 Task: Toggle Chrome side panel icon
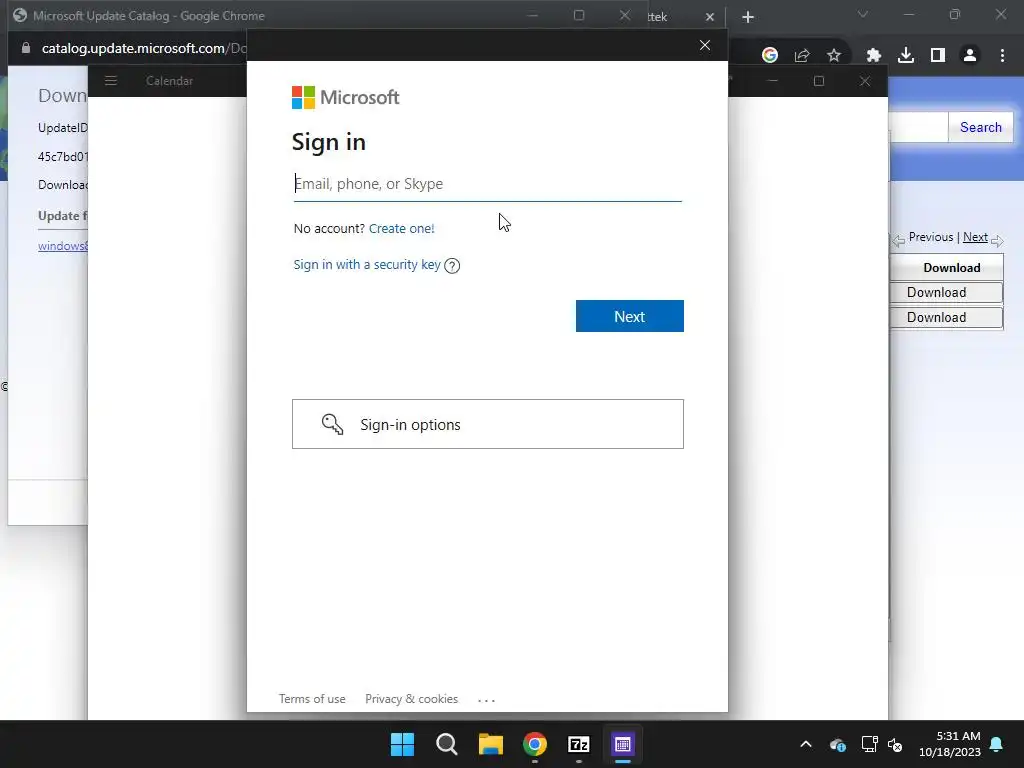(937, 56)
